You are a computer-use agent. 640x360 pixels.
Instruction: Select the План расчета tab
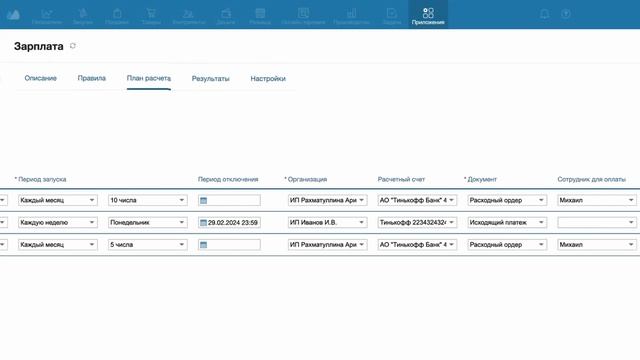(149, 78)
